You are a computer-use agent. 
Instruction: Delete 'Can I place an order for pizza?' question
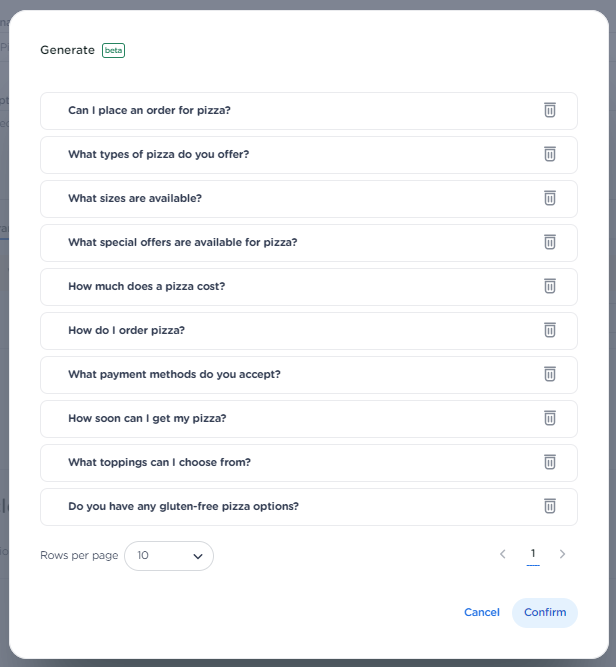[549, 110]
